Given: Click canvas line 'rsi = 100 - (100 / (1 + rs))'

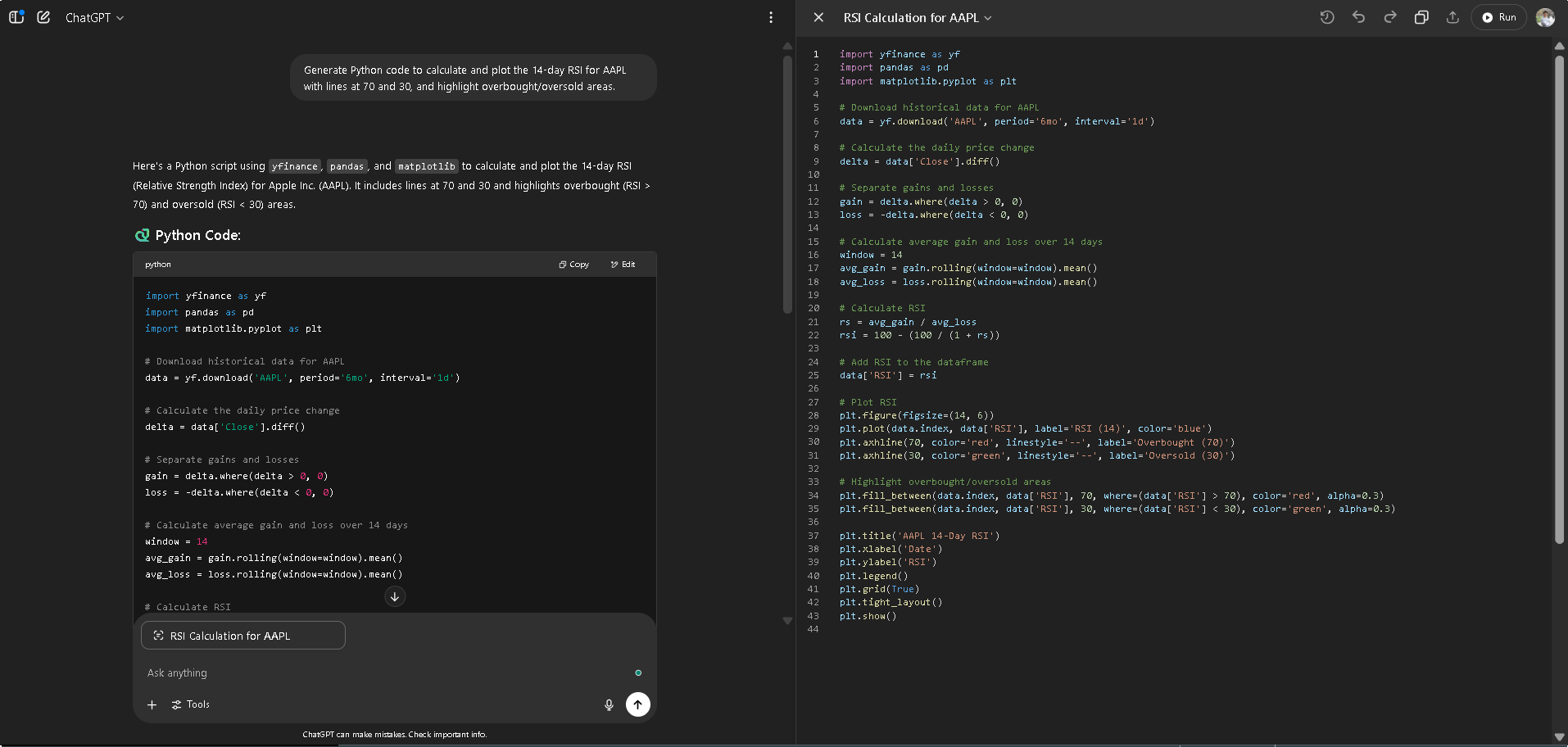Looking at the screenshot, I should 919,335.
